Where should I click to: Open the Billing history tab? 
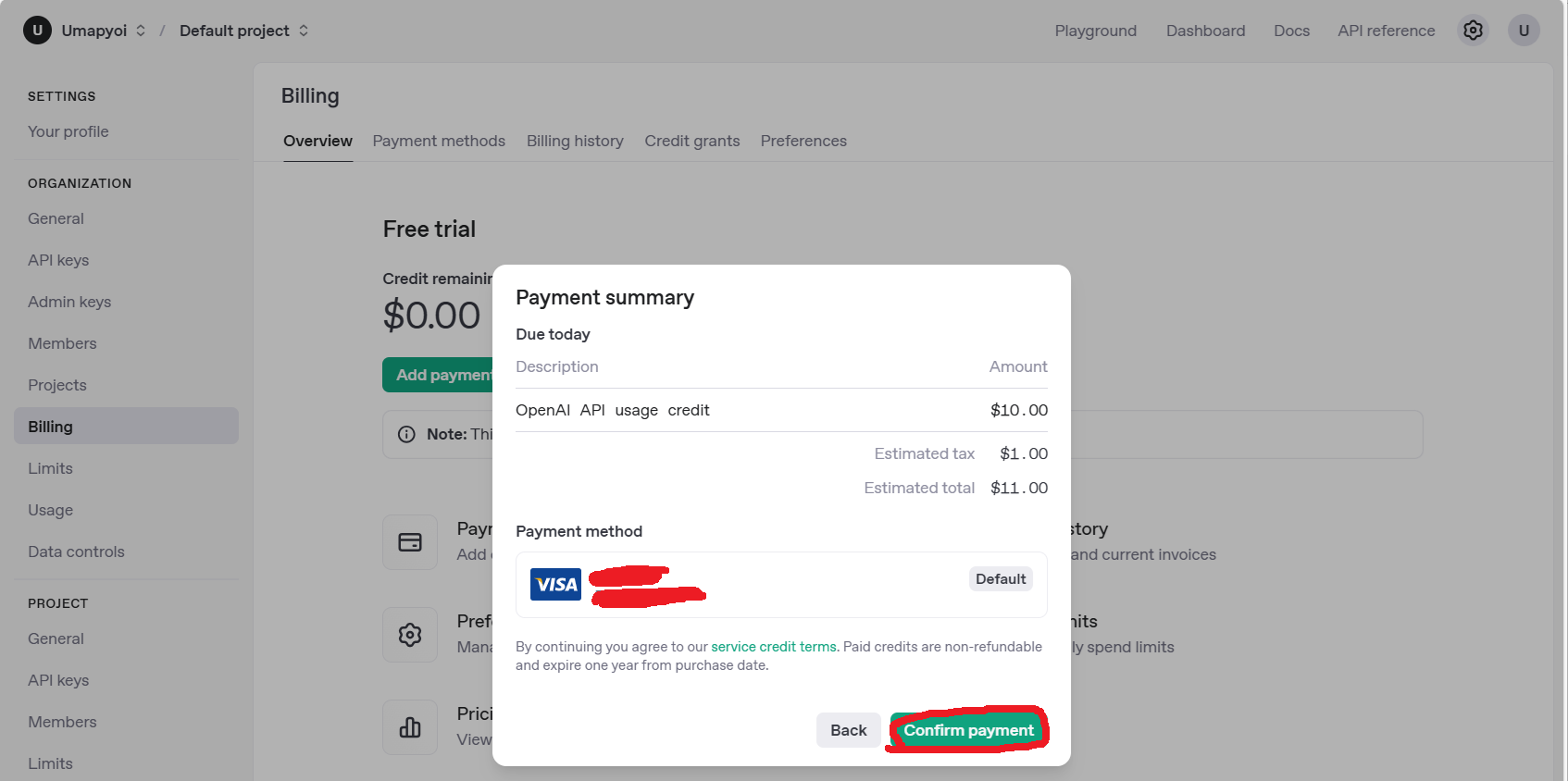(575, 141)
